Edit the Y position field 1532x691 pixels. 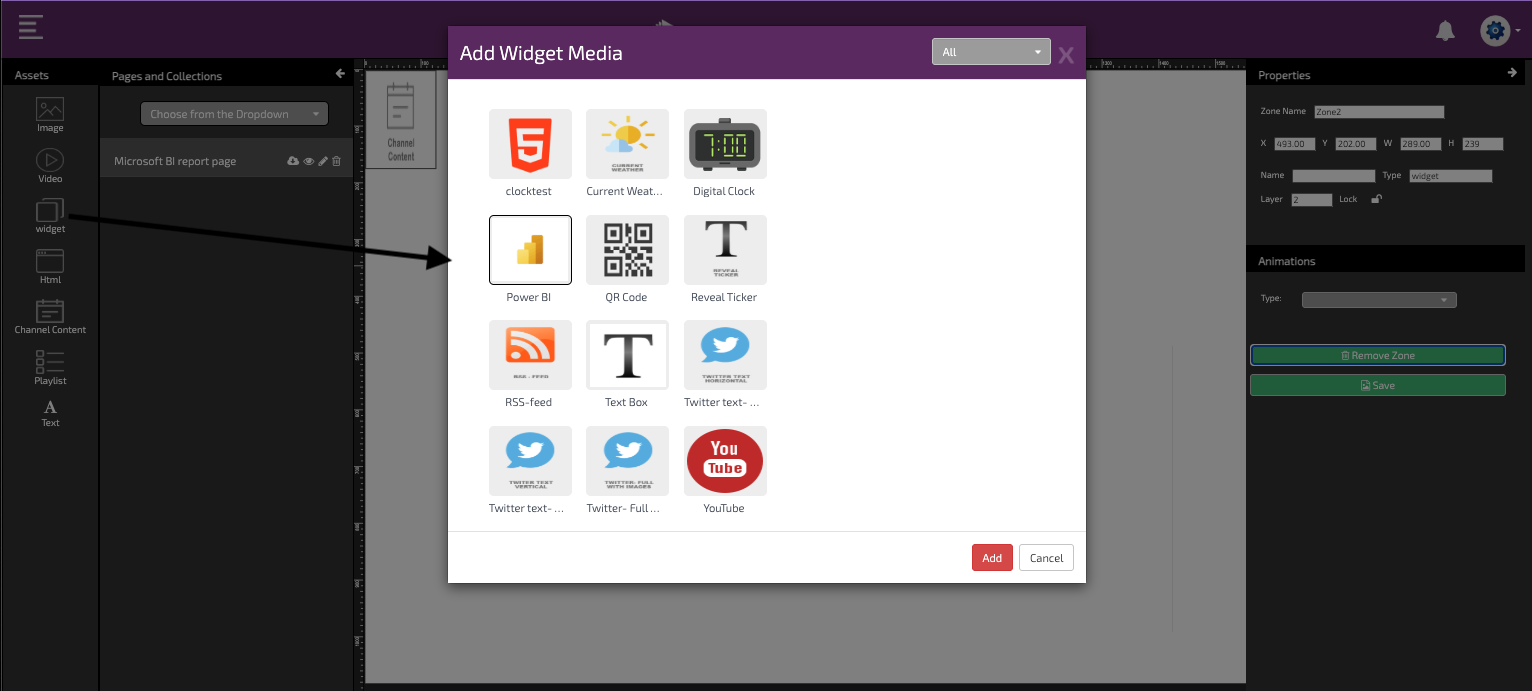pyautogui.click(x=1356, y=144)
